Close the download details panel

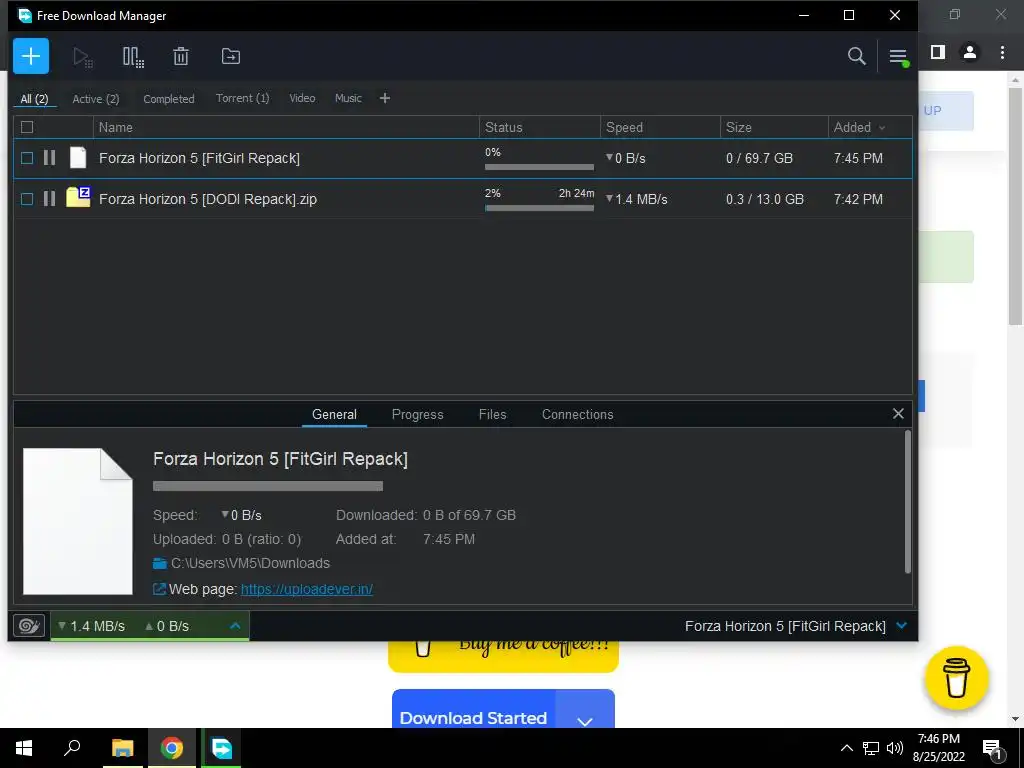pyautogui.click(x=898, y=413)
